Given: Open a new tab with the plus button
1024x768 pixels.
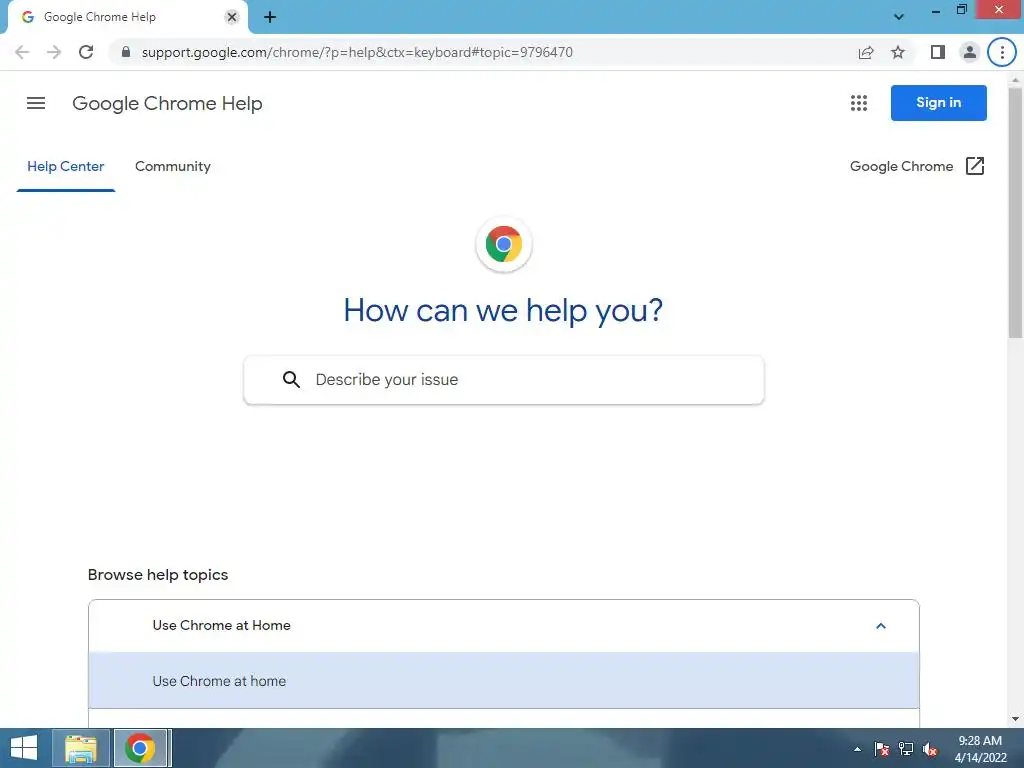Looking at the screenshot, I should 270,17.
